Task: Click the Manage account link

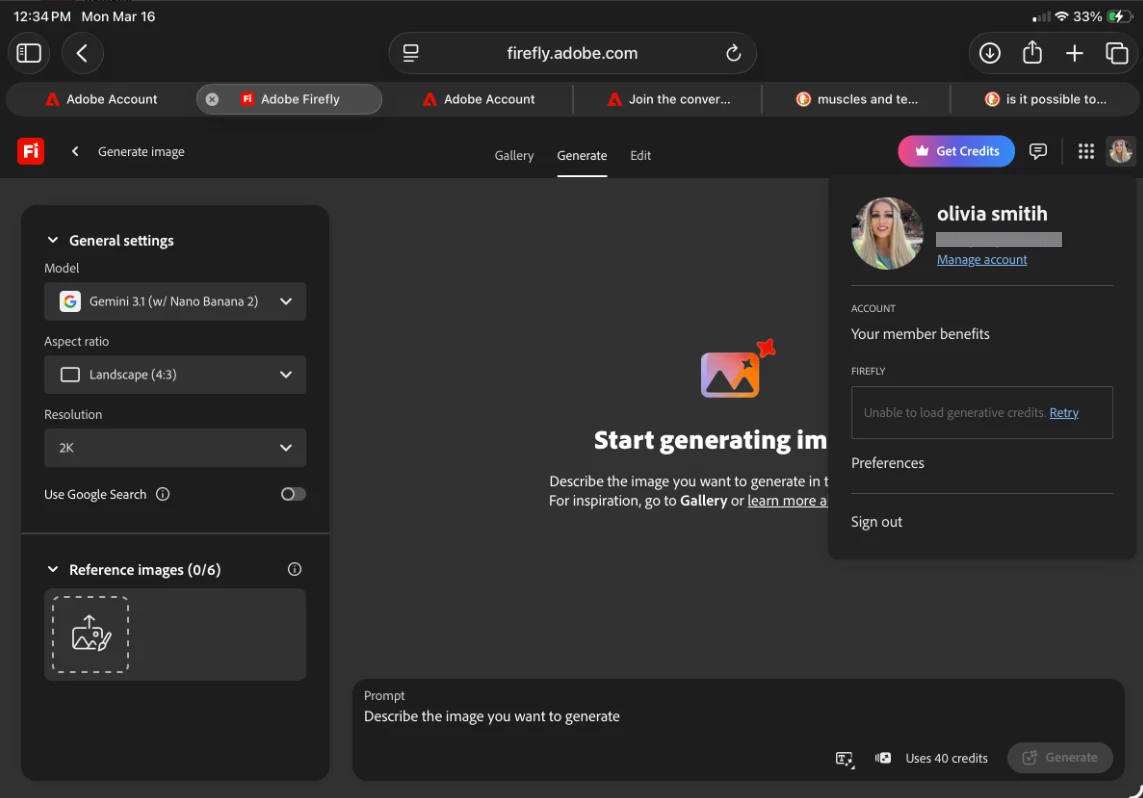Action: [981, 259]
